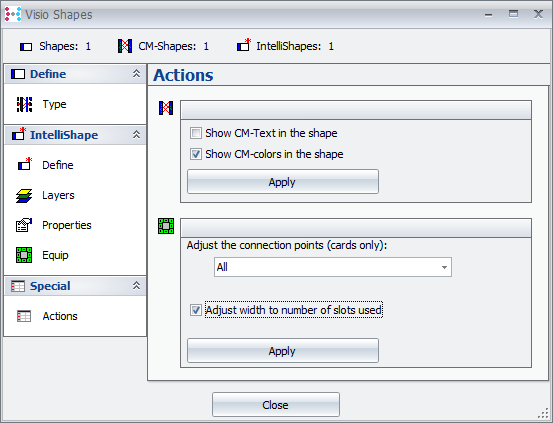Click the IntelliShapes icon in the top bar

click(244, 45)
